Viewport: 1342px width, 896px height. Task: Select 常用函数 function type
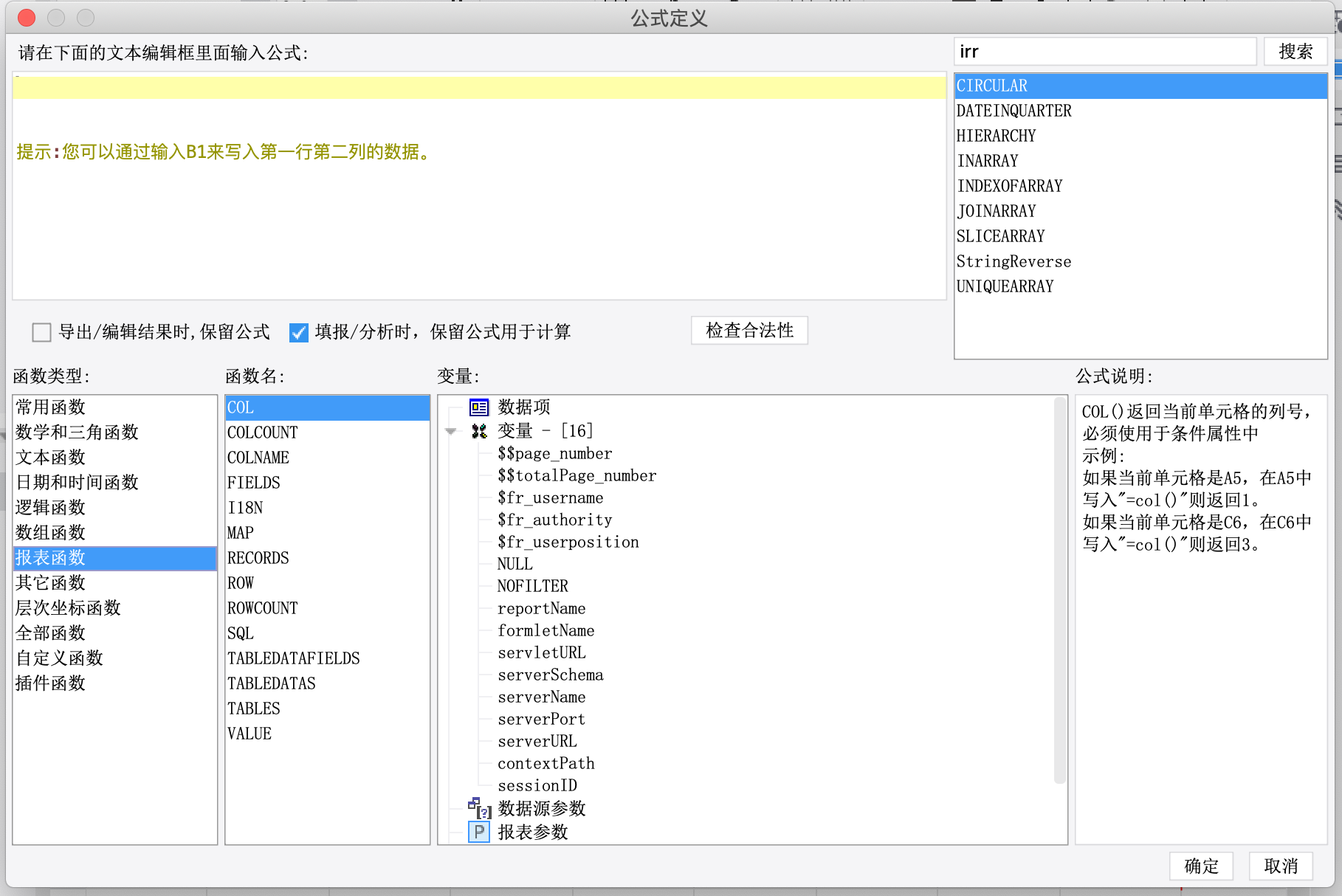click(x=115, y=407)
